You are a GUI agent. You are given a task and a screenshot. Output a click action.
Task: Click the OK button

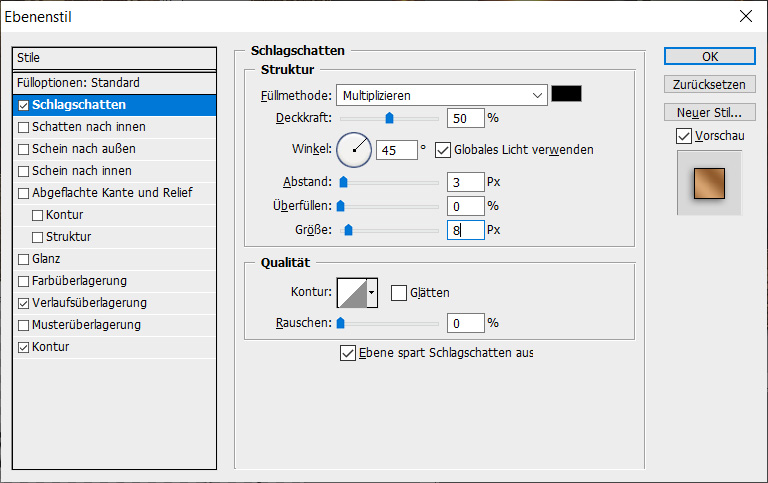click(709, 57)
